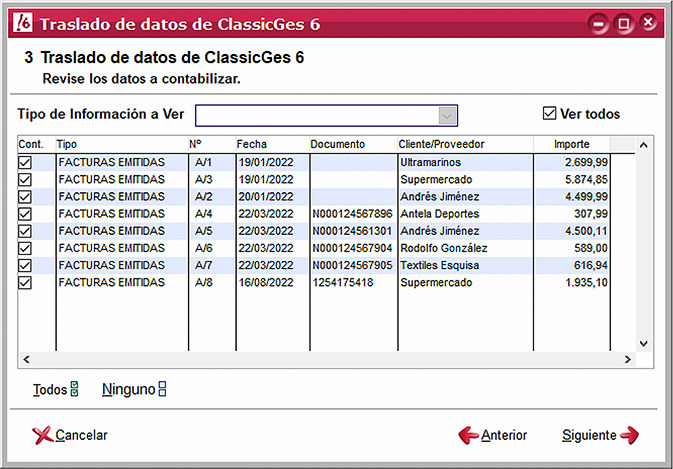Viewport: 673px width, 469px height.
Task: Click the amount 589,00
Action: (x=591, y=248)
